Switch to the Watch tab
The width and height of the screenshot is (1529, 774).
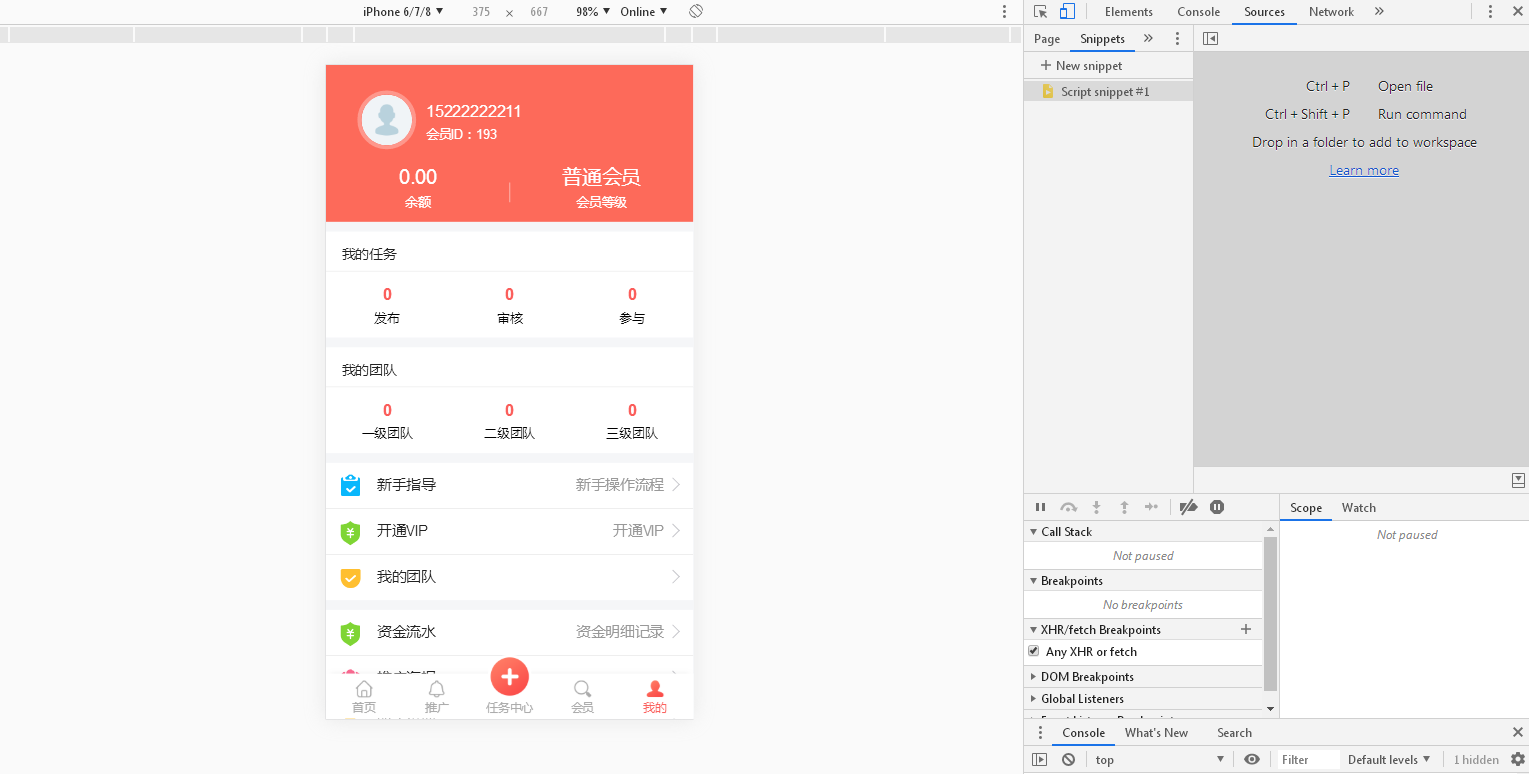[1358, 507]
